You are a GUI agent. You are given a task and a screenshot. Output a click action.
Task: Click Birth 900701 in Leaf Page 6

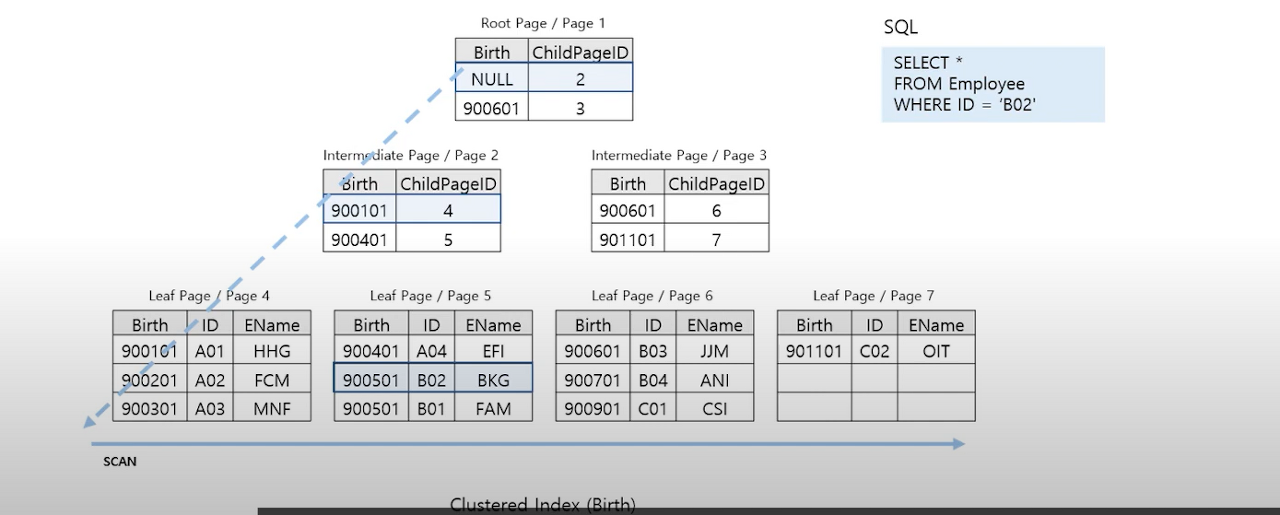593,380
